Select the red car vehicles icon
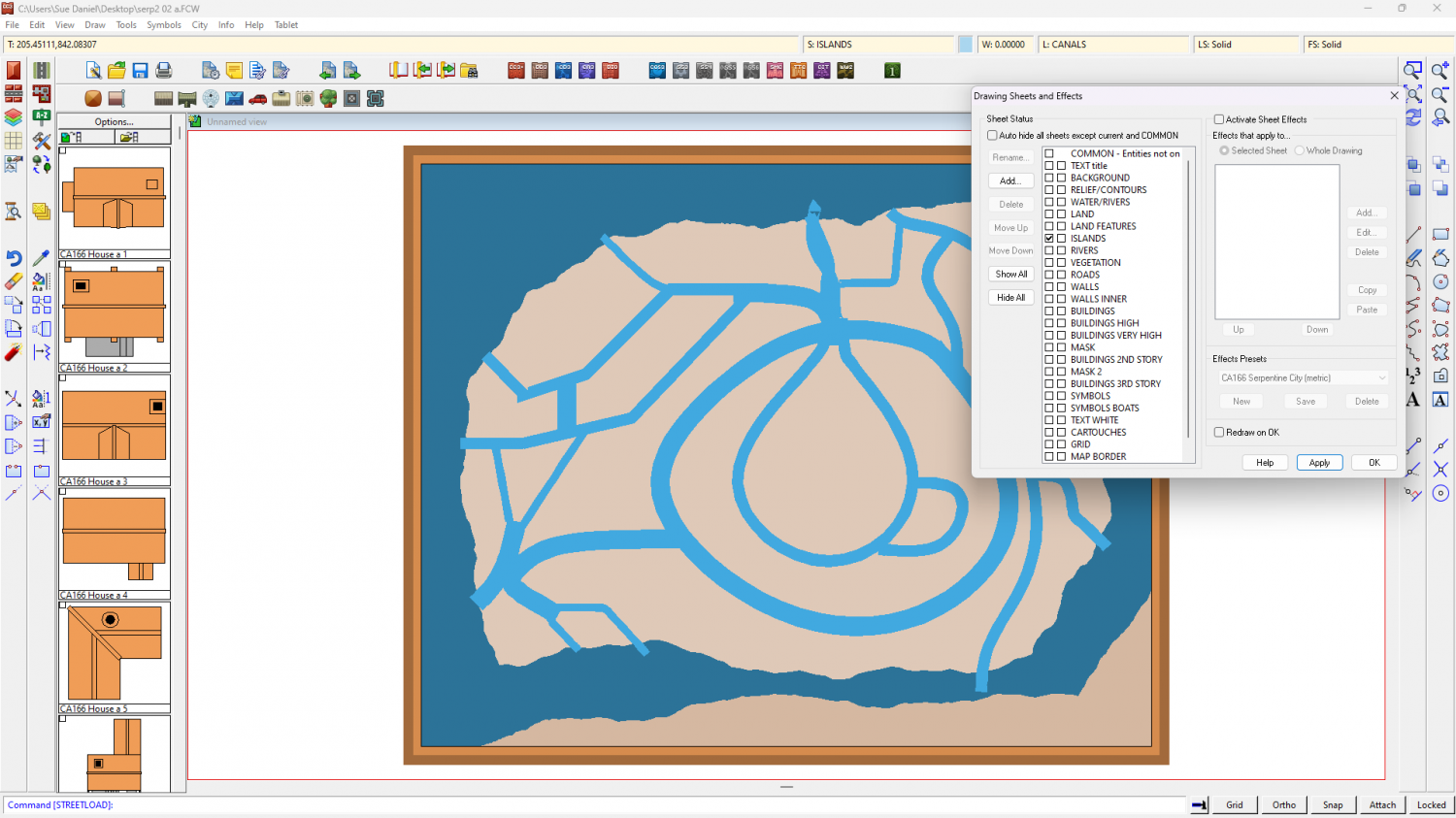 coord(257,98)
